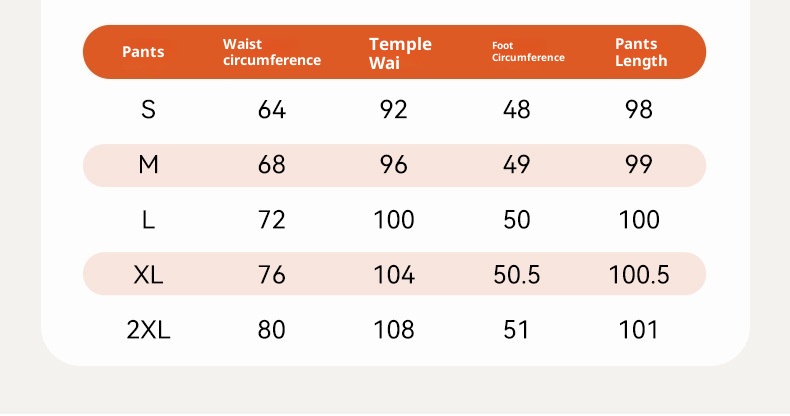Click the Pants column header
Image resolution: width=790 pixels, height=416 pixels.
tap(143, 52)
